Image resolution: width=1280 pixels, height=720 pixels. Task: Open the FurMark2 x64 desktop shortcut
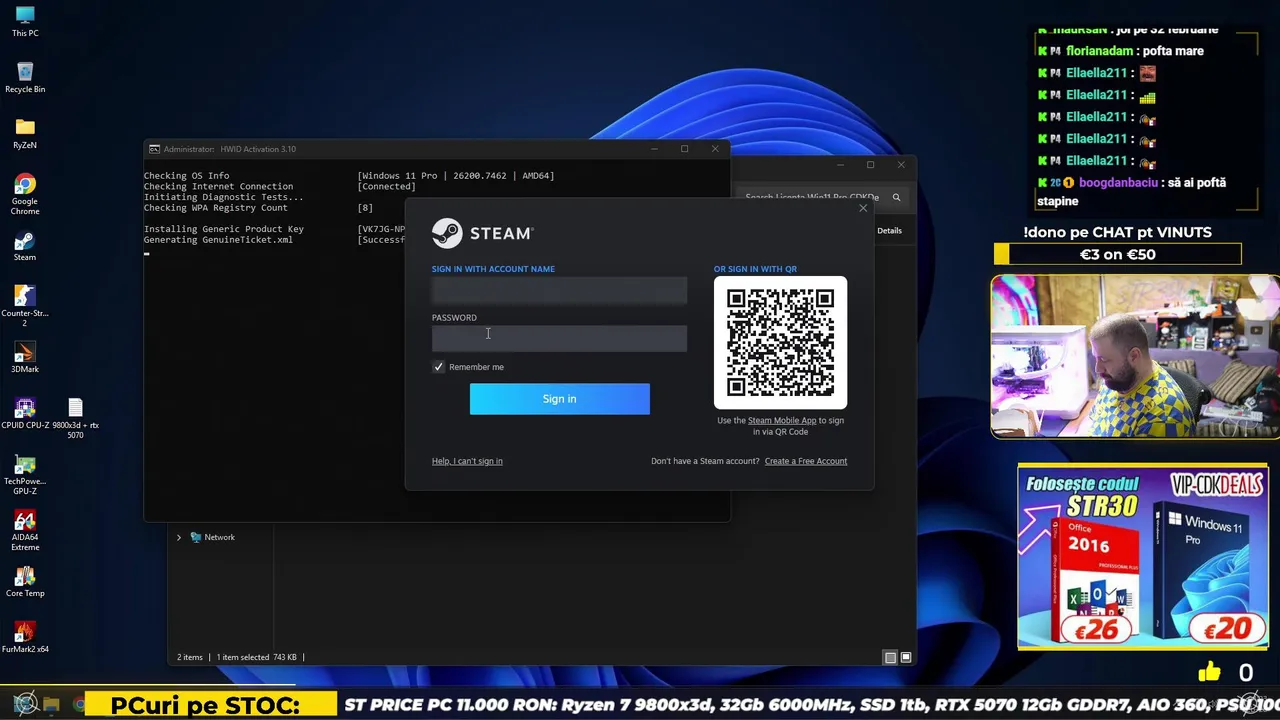25,638
